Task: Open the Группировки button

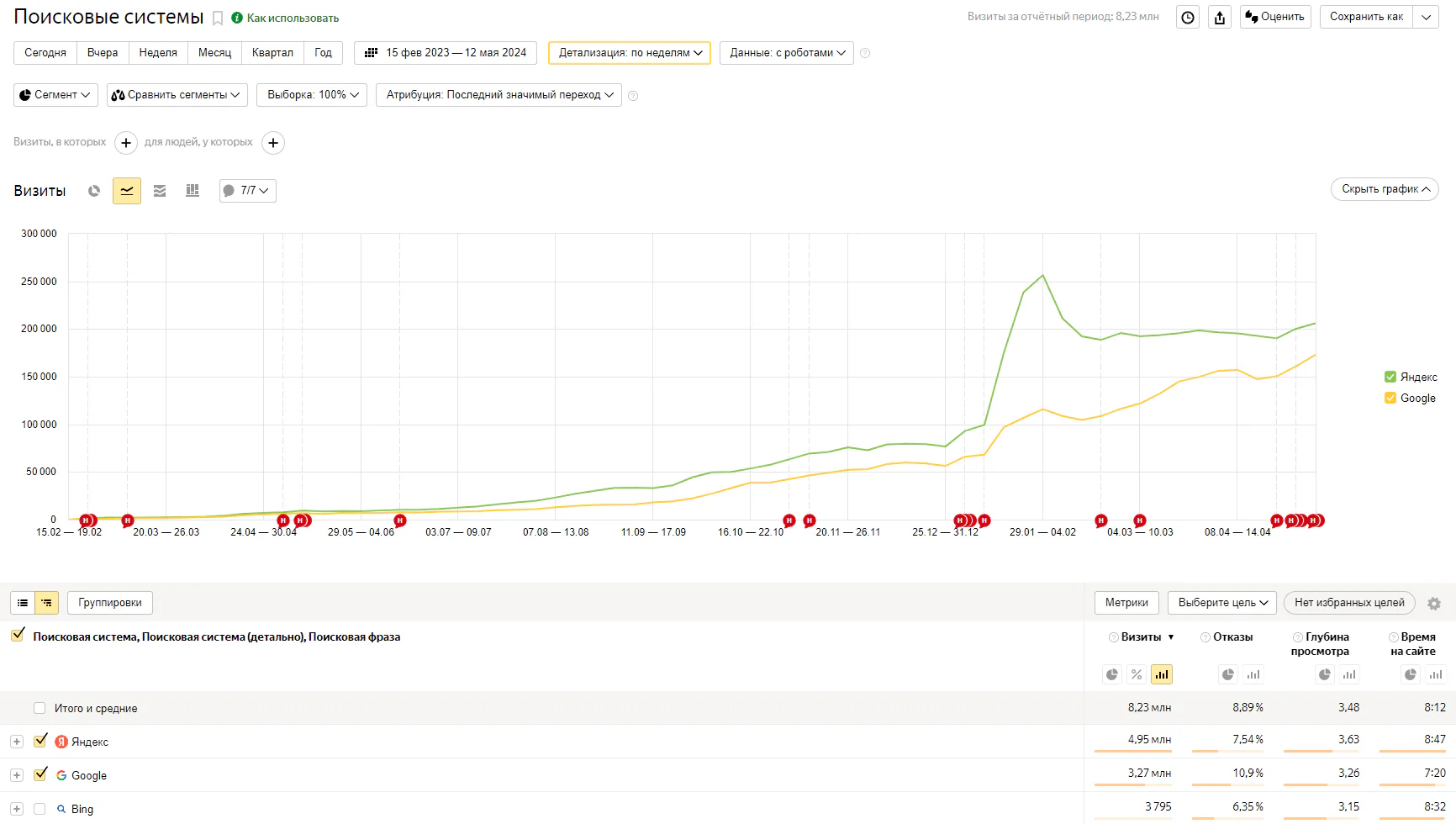Action: tap(110, 603)
